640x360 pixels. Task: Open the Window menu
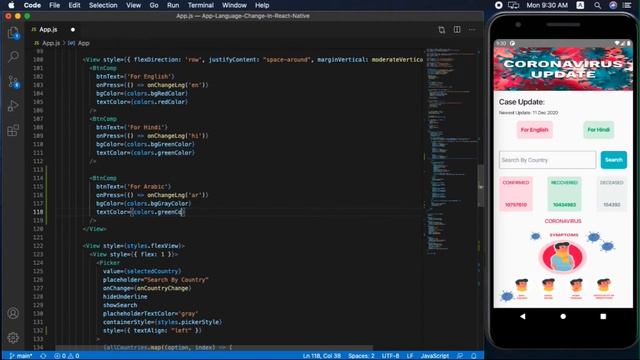[x=234, y=5]
